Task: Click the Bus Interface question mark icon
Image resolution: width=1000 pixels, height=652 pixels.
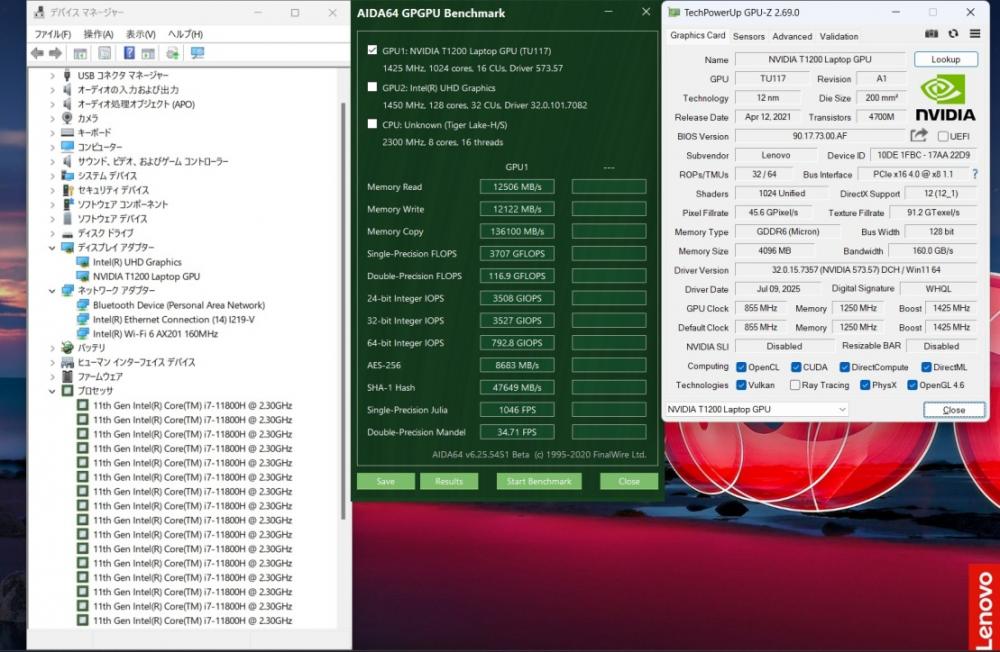Action: click(x=974, y=174)
